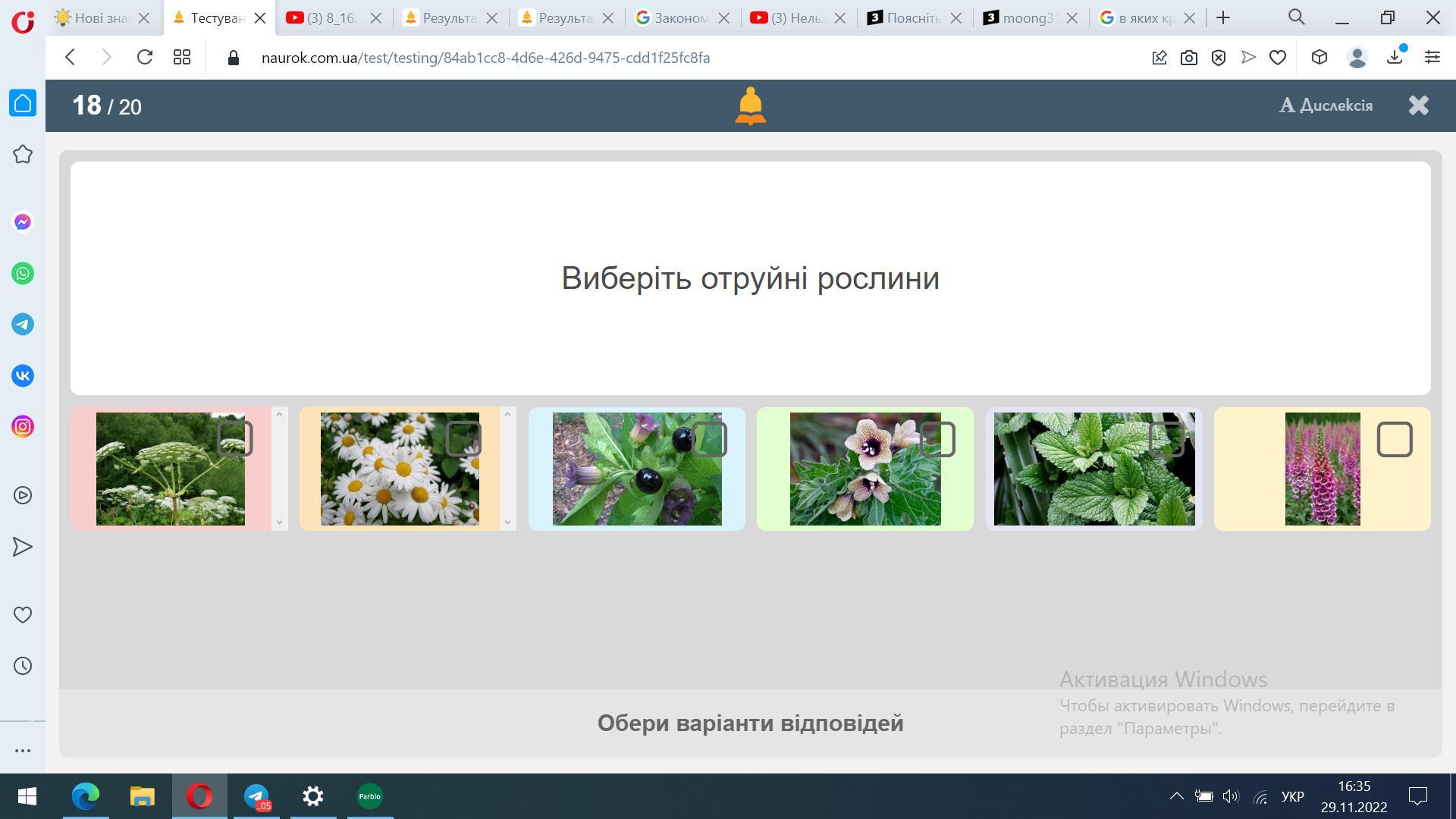
Task: Open bookmarks star in sidebar
Action: (23, 155)
